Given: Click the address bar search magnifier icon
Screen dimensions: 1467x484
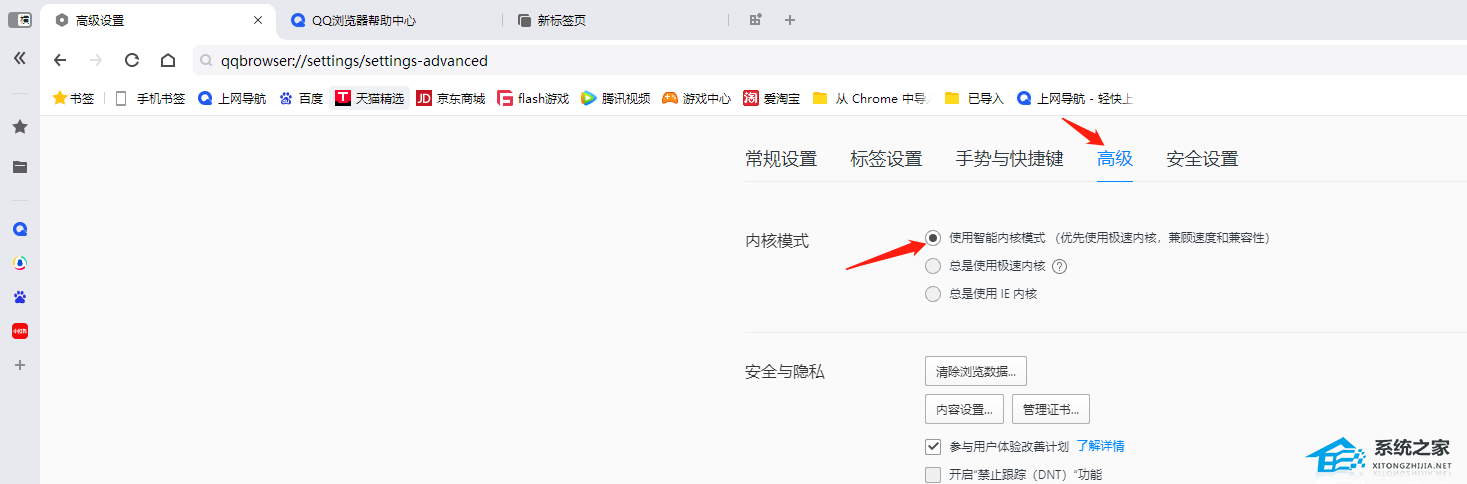Looking at the screenshot, I should pyautogui.click(x=205, y=61).
